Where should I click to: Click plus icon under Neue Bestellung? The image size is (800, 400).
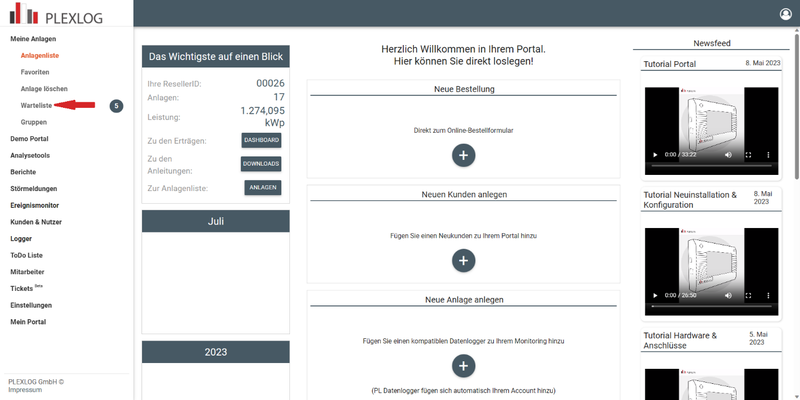coord(463,156)
